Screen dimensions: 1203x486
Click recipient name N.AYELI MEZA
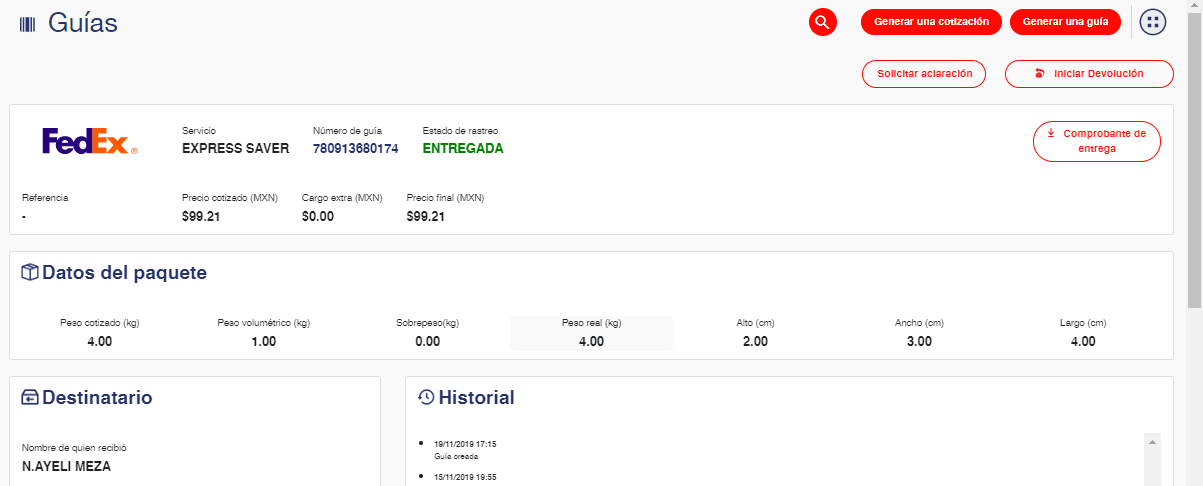[x=66, y=466]
